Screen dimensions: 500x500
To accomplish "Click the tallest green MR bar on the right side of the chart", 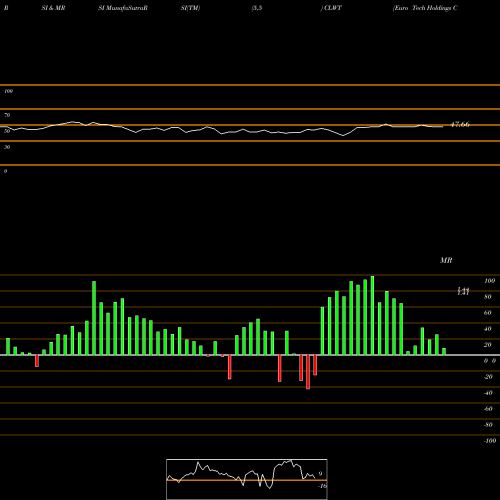I will [372, 315].
